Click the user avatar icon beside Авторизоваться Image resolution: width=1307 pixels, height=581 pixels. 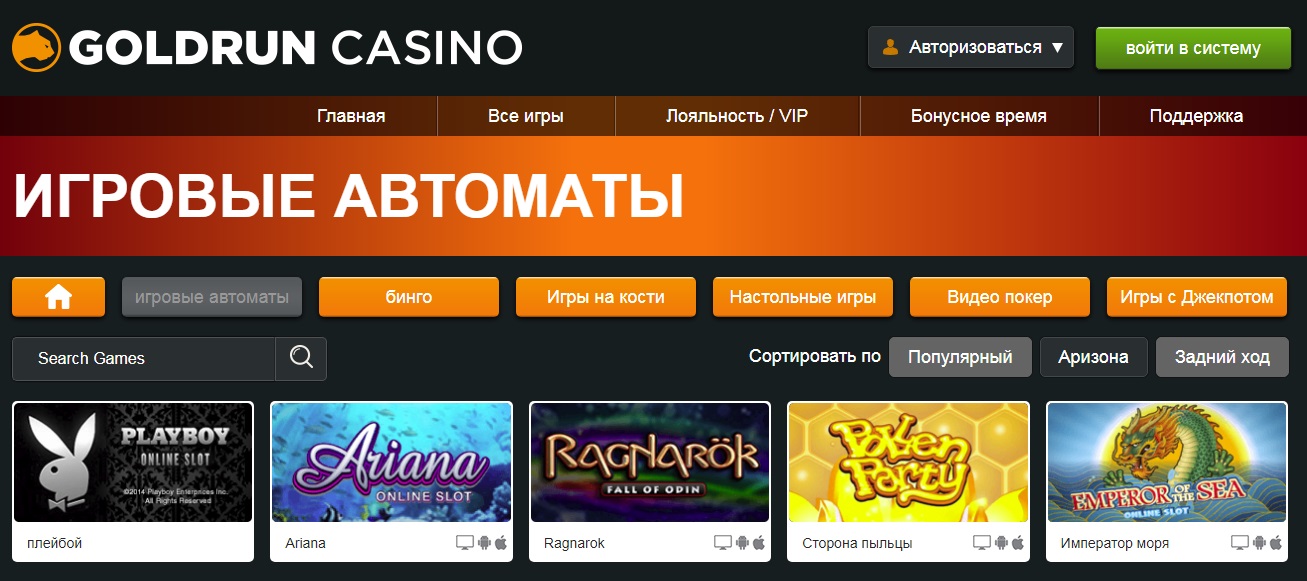point(889,47)
